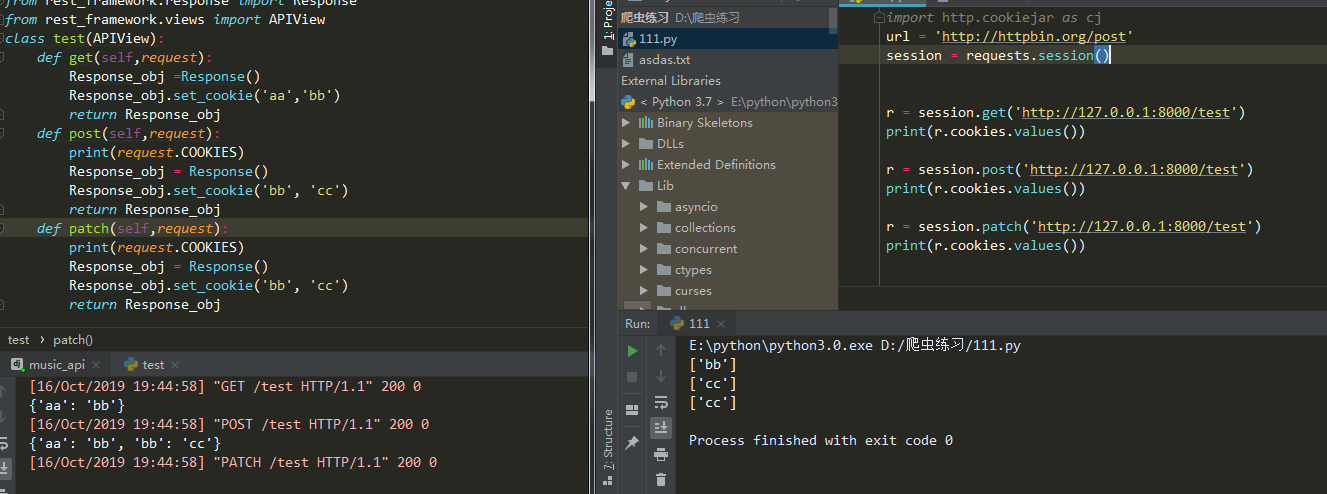
Task: Click 'Process finished with exit code 0' text
Action: click(x=821, y=441)
